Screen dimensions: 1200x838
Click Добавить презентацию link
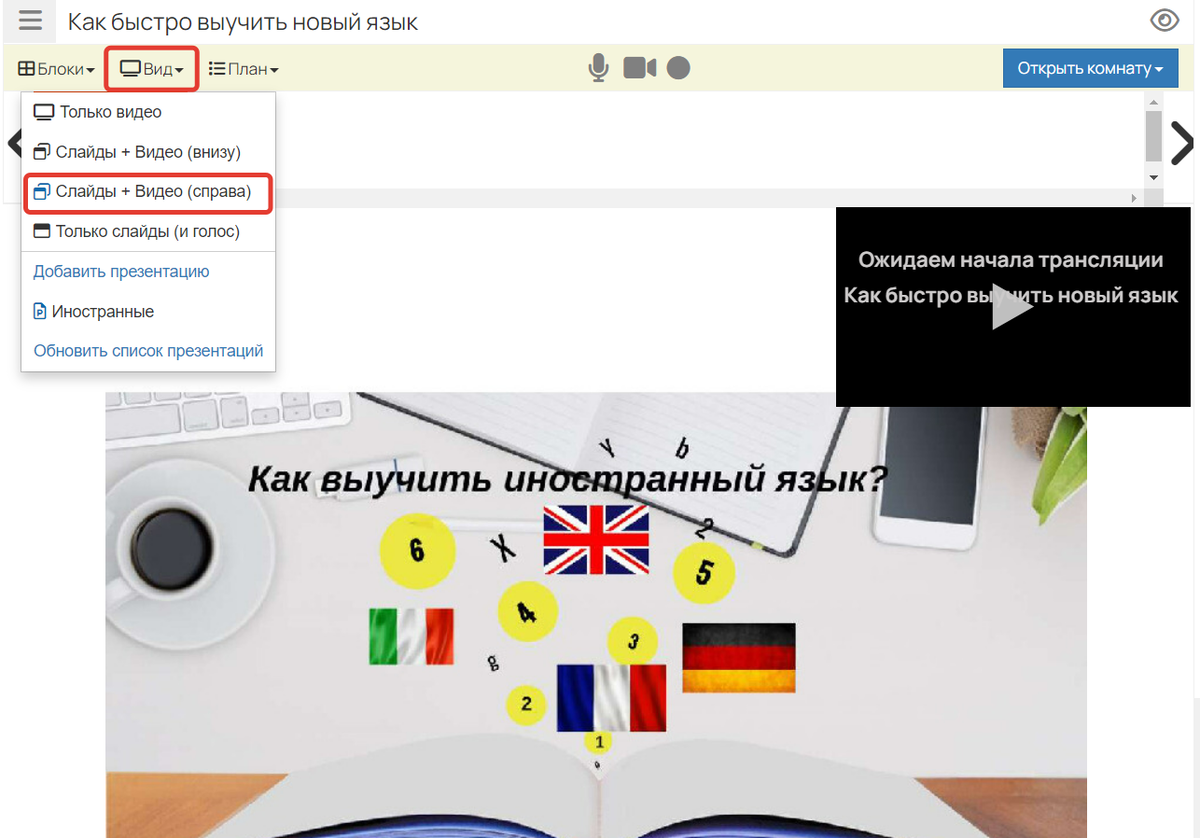[121, 272]
